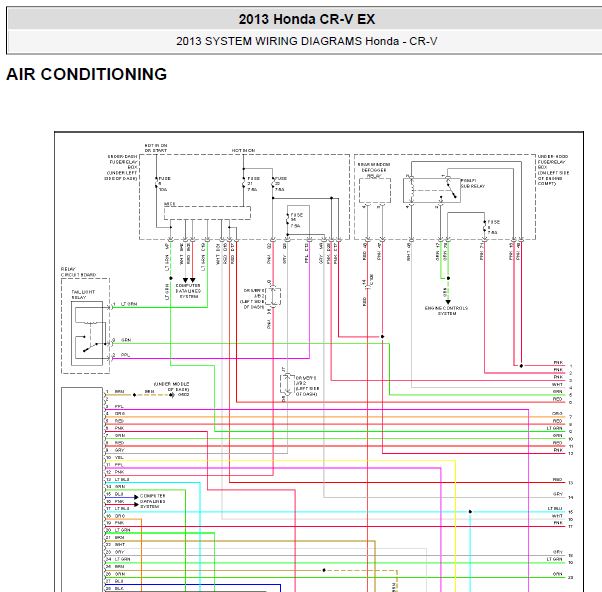Click the "TAIL LIGHT RELAY" label
The height and width of the screenshot is (592, 602).
83,294
